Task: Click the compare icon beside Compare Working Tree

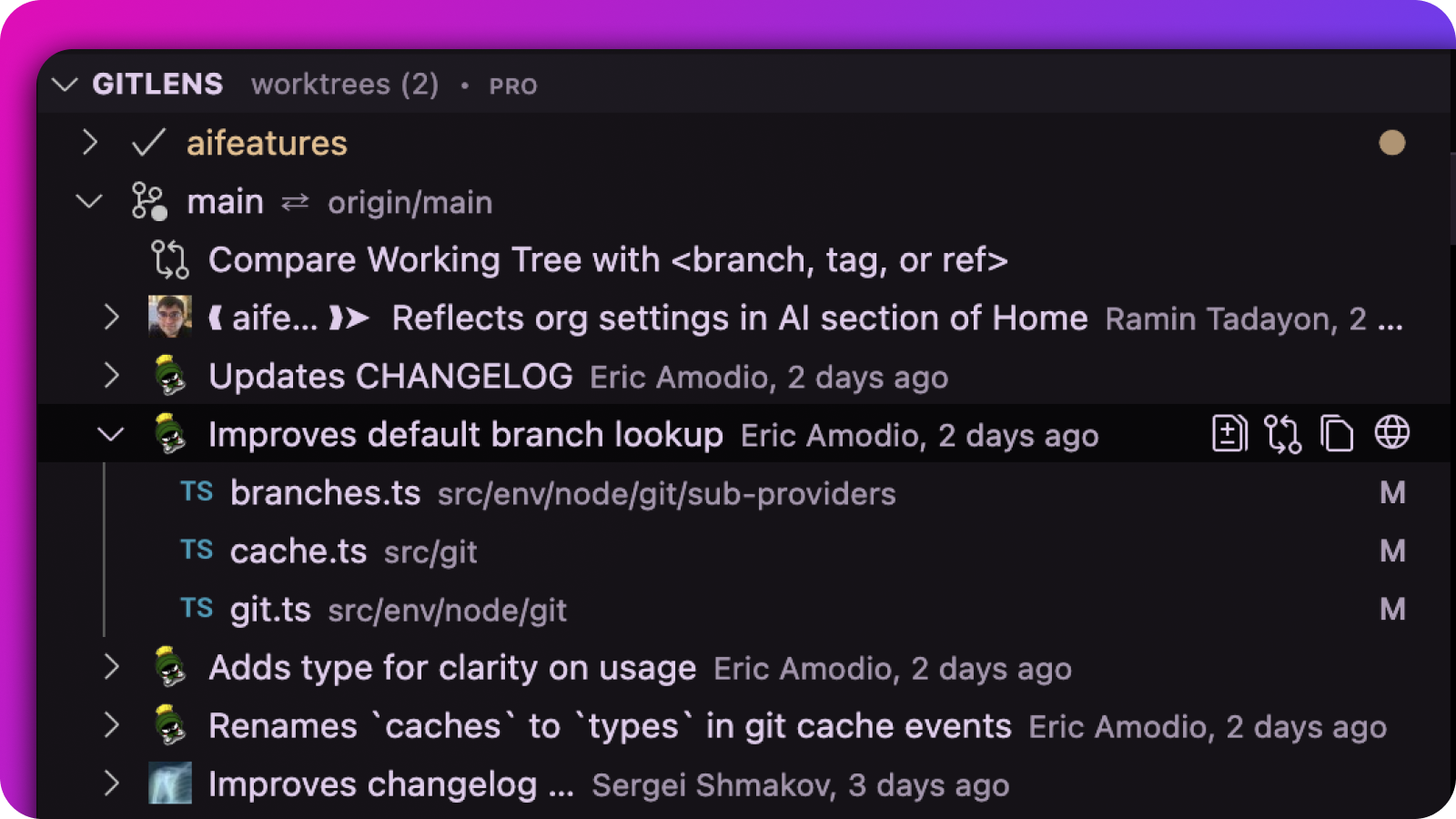Action: (x=169, y=259)
